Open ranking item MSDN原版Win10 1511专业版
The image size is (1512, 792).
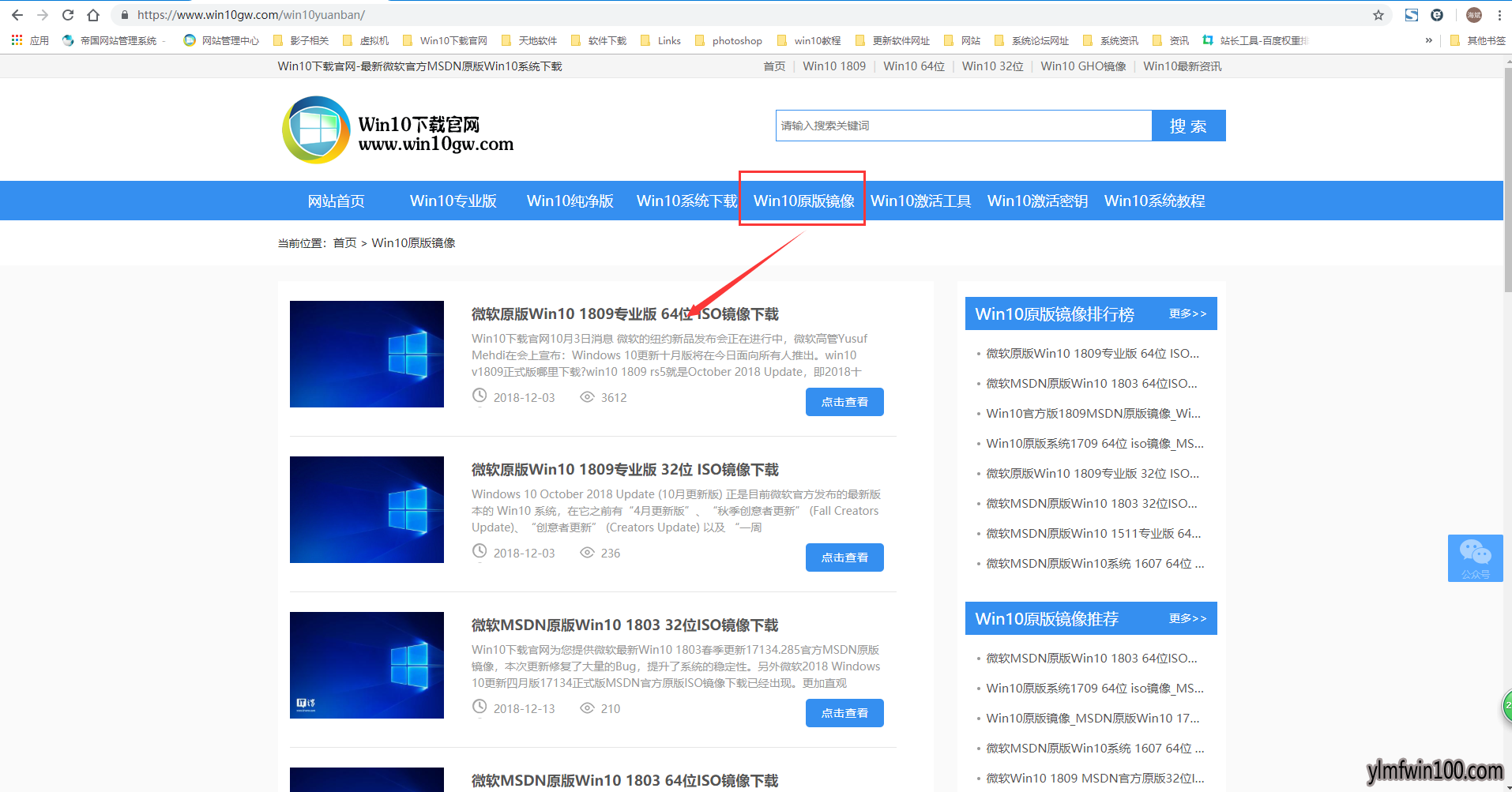point(1093,534)
